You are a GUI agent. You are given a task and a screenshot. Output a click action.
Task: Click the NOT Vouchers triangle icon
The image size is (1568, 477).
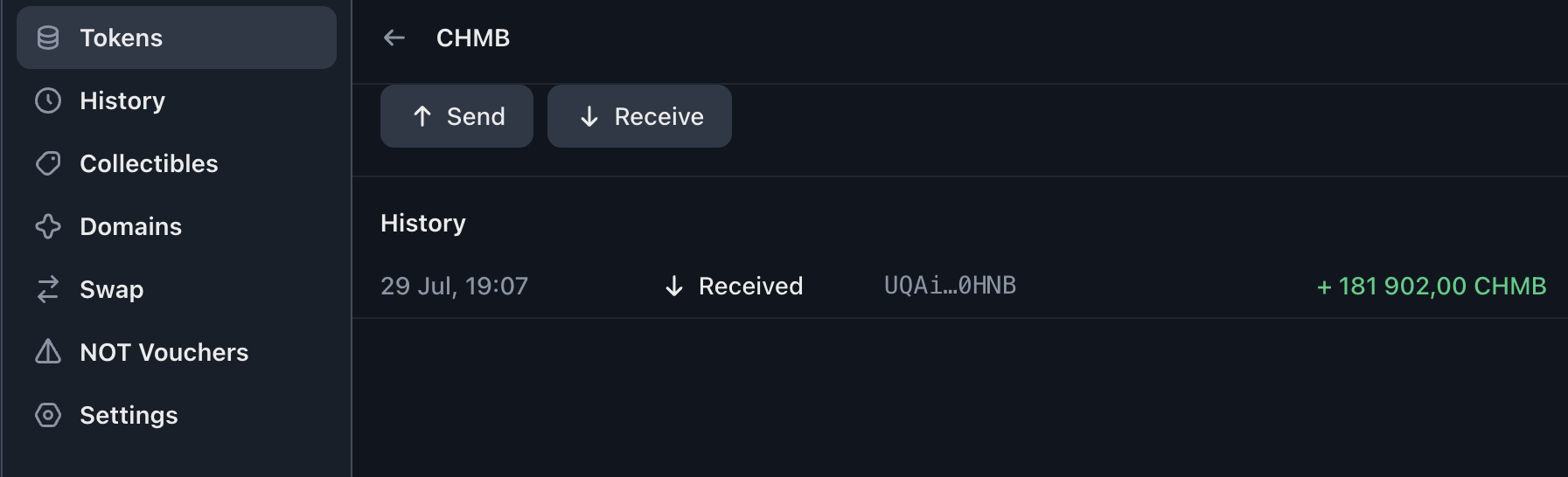(48, 351)
